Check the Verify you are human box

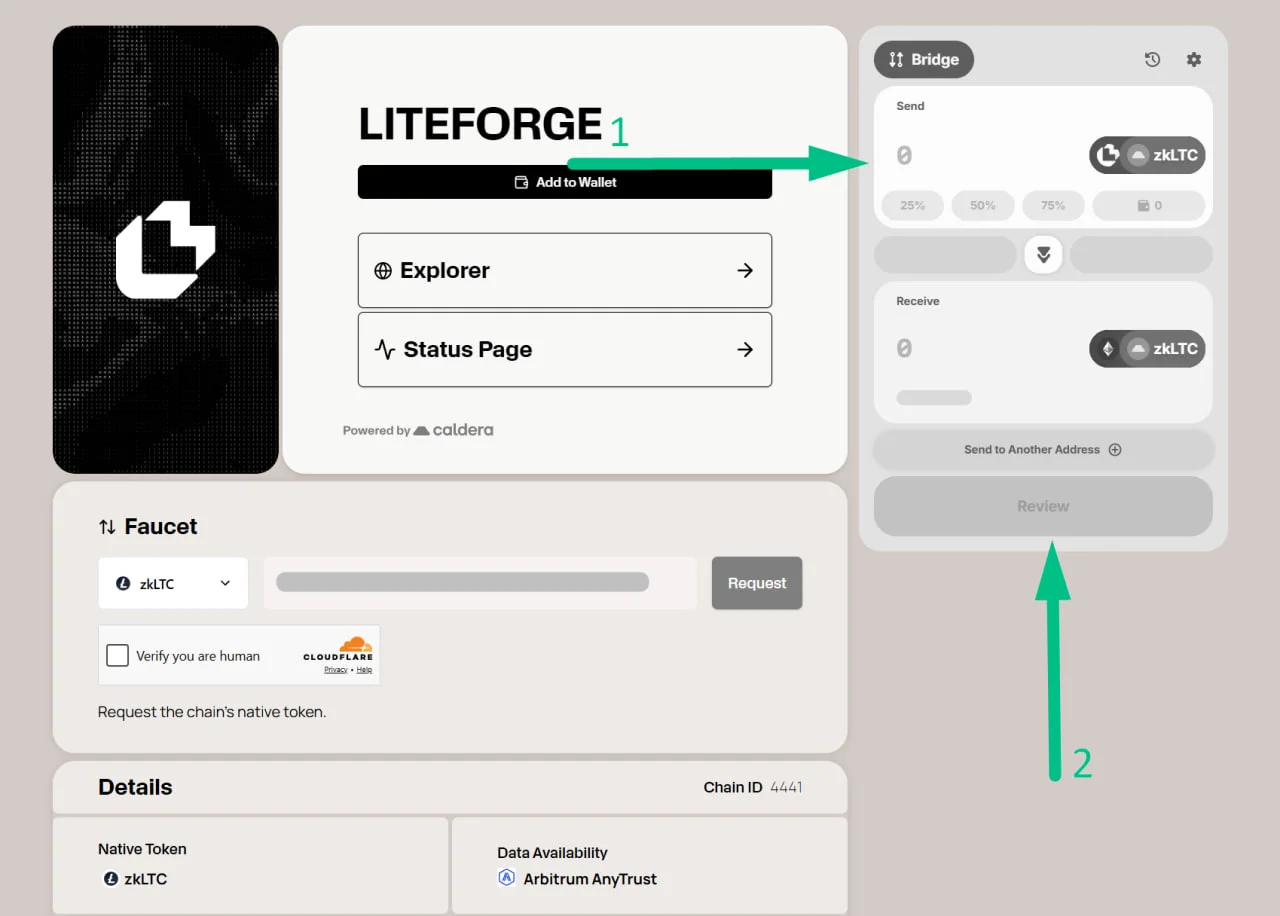point(117,655)
